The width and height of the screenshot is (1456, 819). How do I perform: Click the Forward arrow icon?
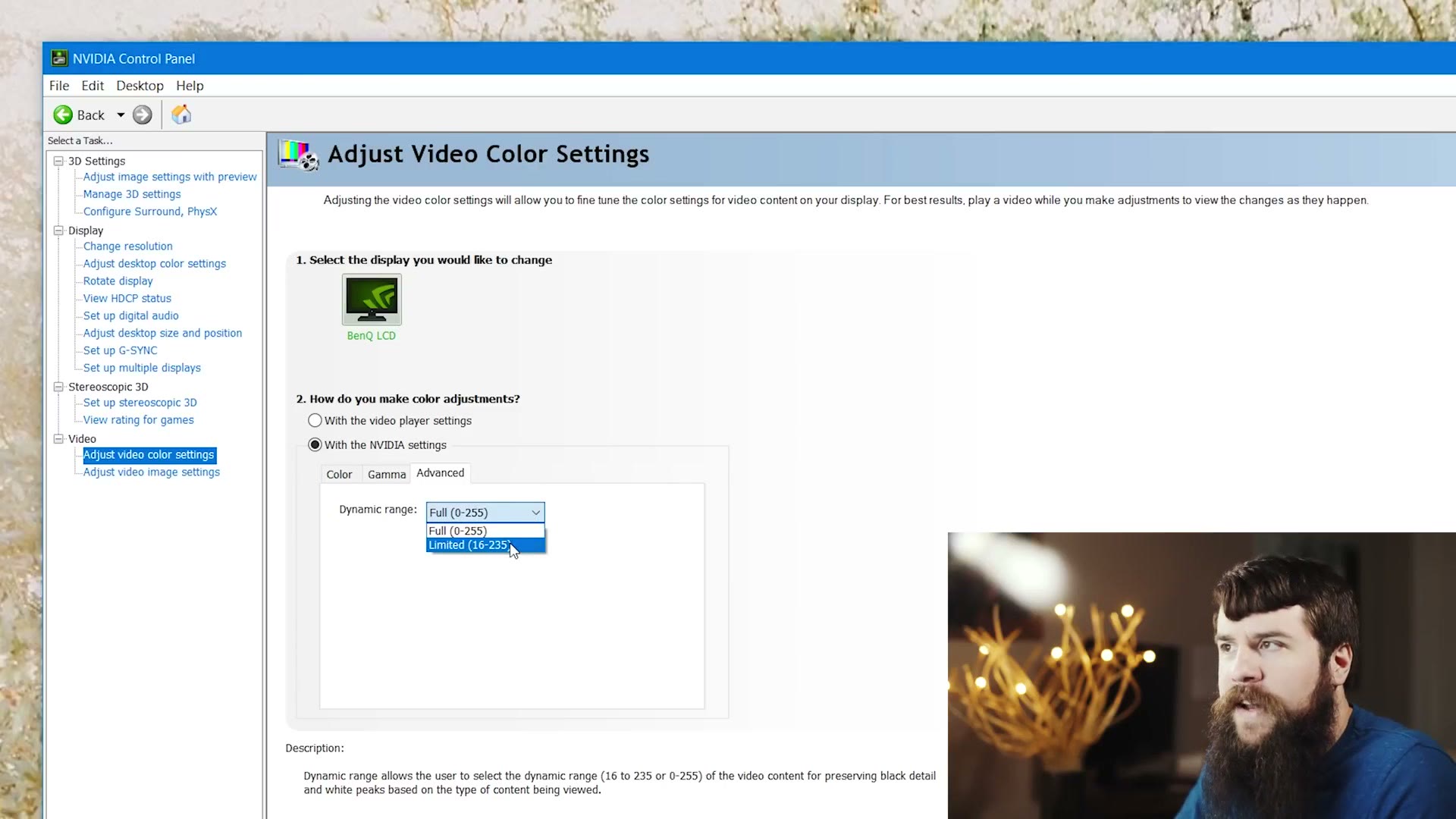pyautogui.click(x=142, y=115)
